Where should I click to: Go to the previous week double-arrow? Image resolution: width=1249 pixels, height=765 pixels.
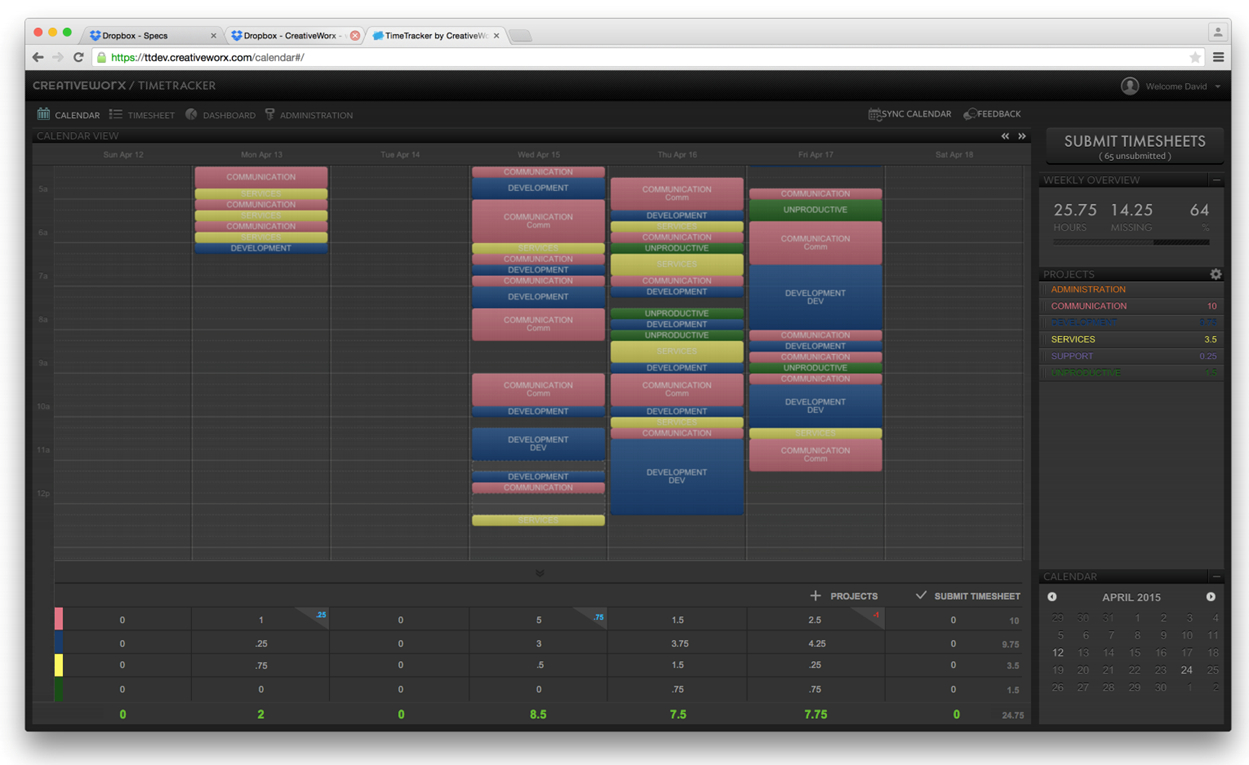pyautogui.click(x=1005, y=136)
